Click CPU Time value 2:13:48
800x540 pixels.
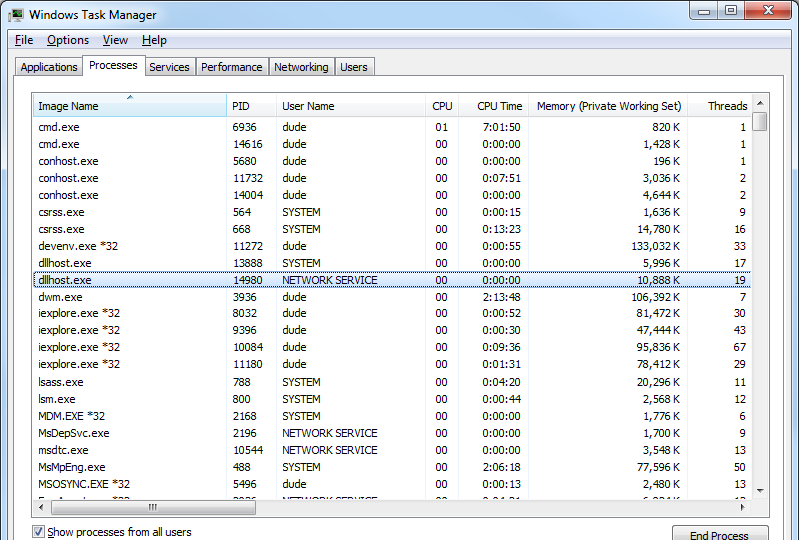click(502, 297)
